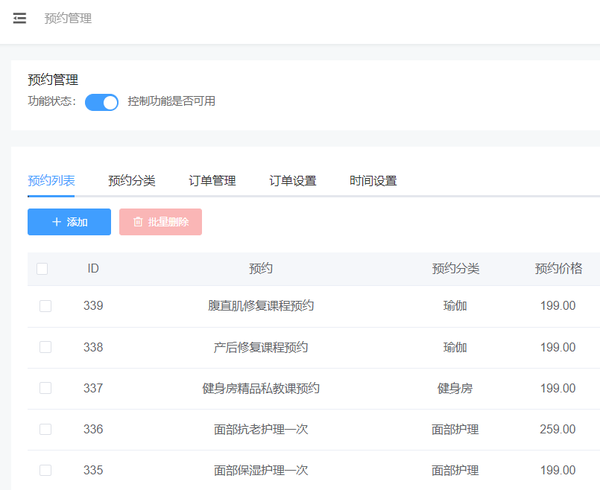Click the 添加 button

(x=69, y=222)
